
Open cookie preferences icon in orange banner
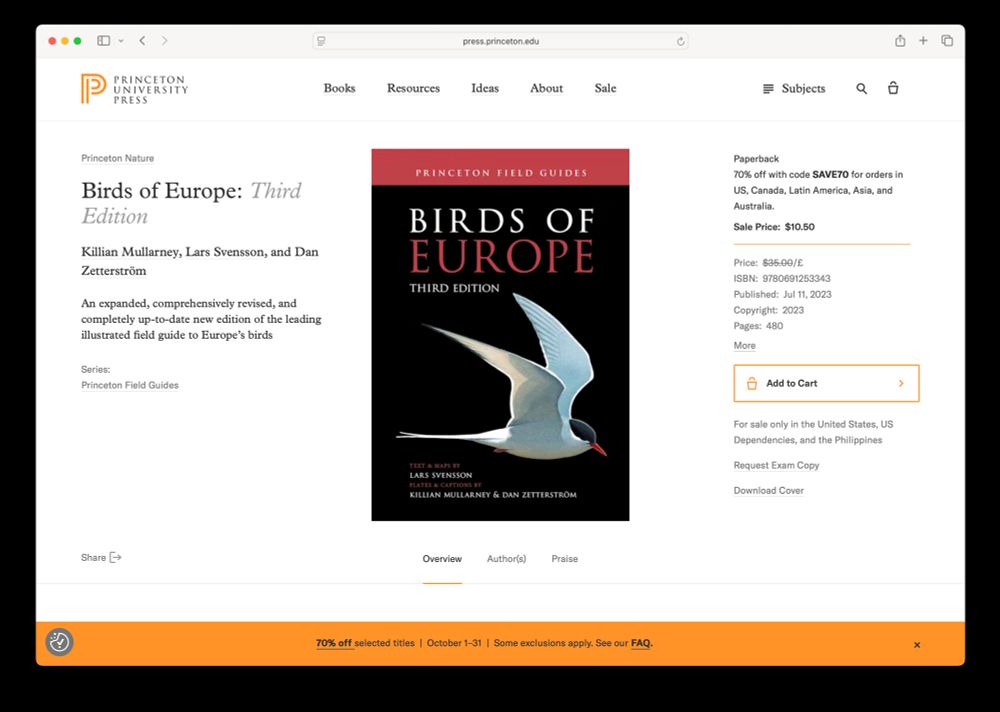coord(59,642)
